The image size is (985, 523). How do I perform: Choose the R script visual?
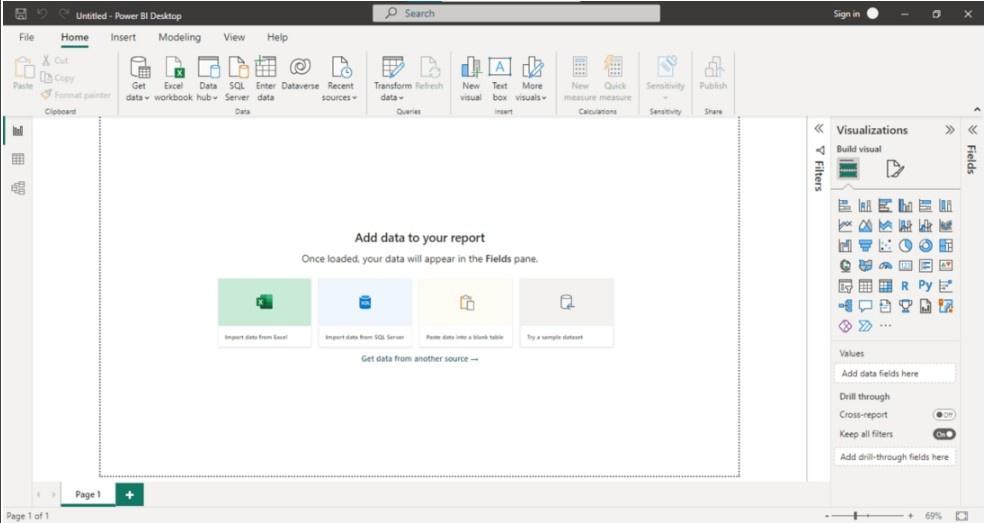[905, 286]
